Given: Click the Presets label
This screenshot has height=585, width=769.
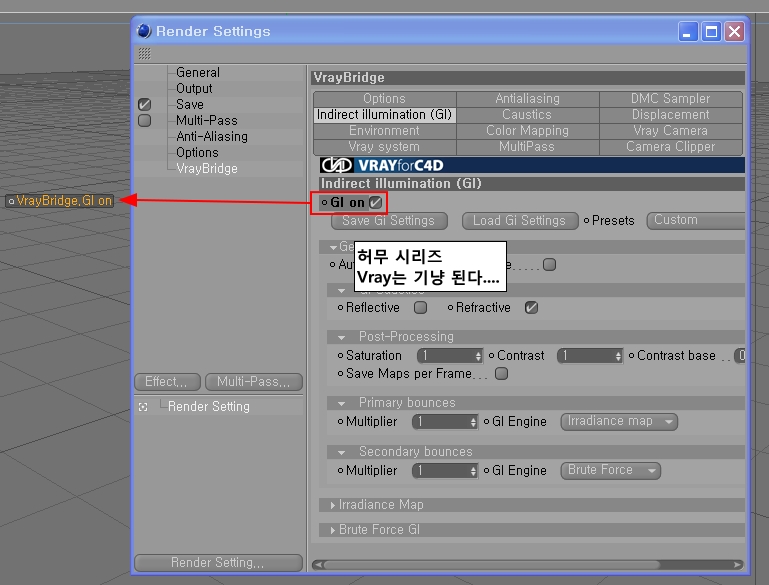Looking at the screenshot, I should [x=613, y=221].
